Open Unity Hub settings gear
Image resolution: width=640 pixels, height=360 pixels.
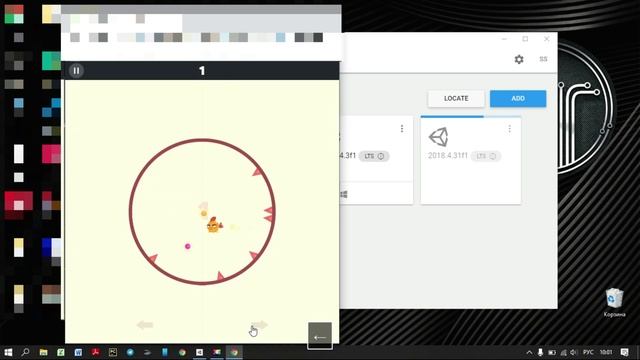pos(519,59)
